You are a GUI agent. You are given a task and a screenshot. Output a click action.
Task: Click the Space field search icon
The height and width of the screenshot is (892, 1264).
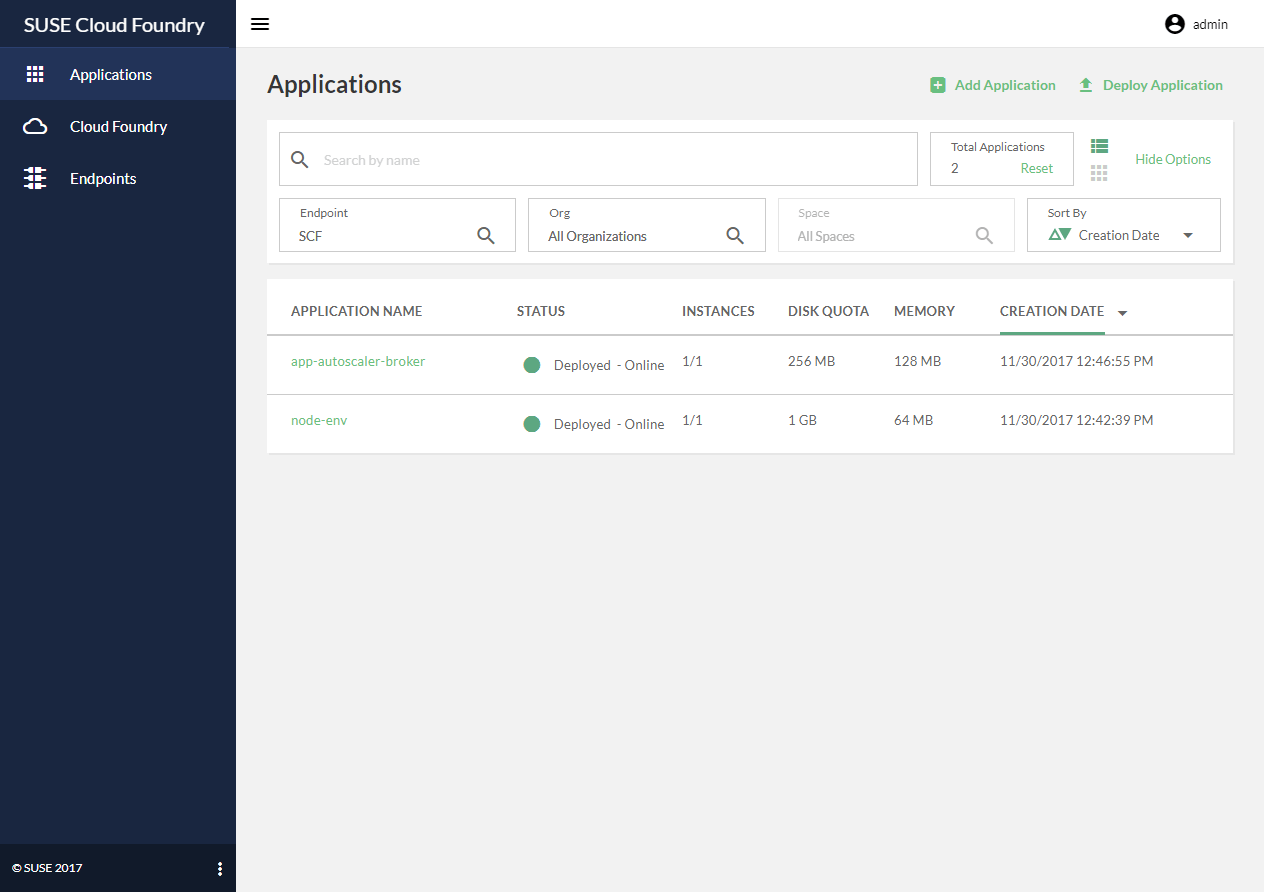click(984, 236)
